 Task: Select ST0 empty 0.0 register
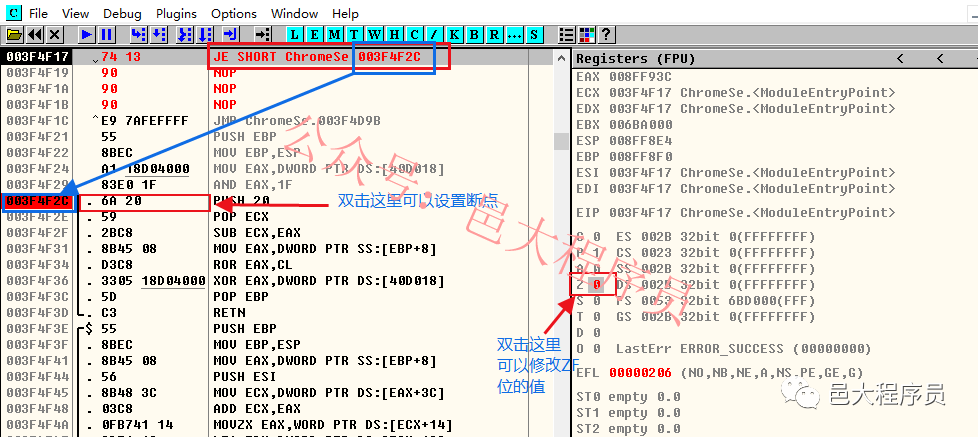[x=629, y=396]
